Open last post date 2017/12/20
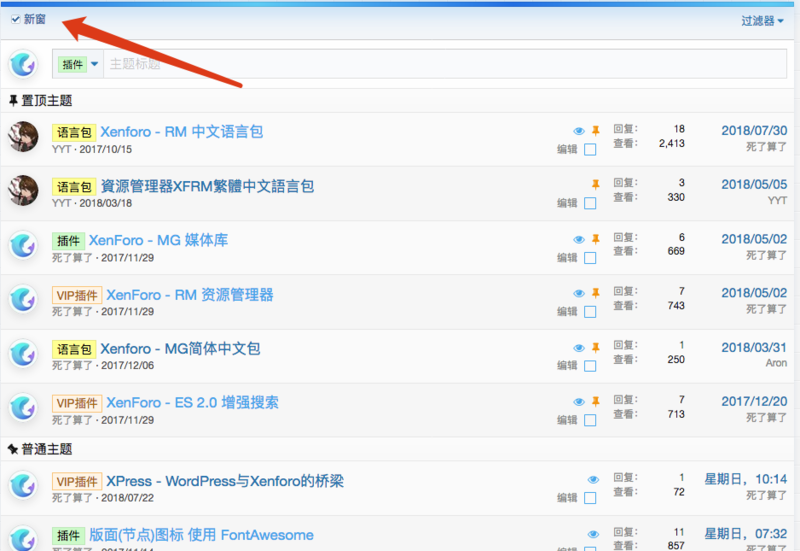Viewport: 800px width, 551px height. point(754,402)
